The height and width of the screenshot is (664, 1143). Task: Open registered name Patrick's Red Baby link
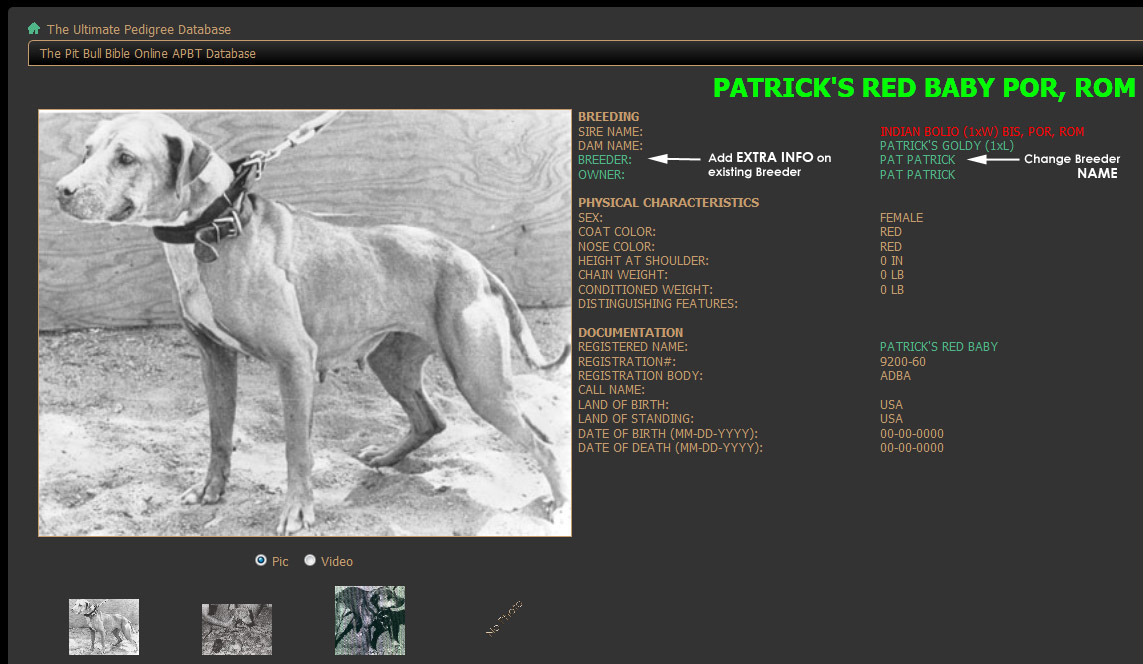coord(938,347)
